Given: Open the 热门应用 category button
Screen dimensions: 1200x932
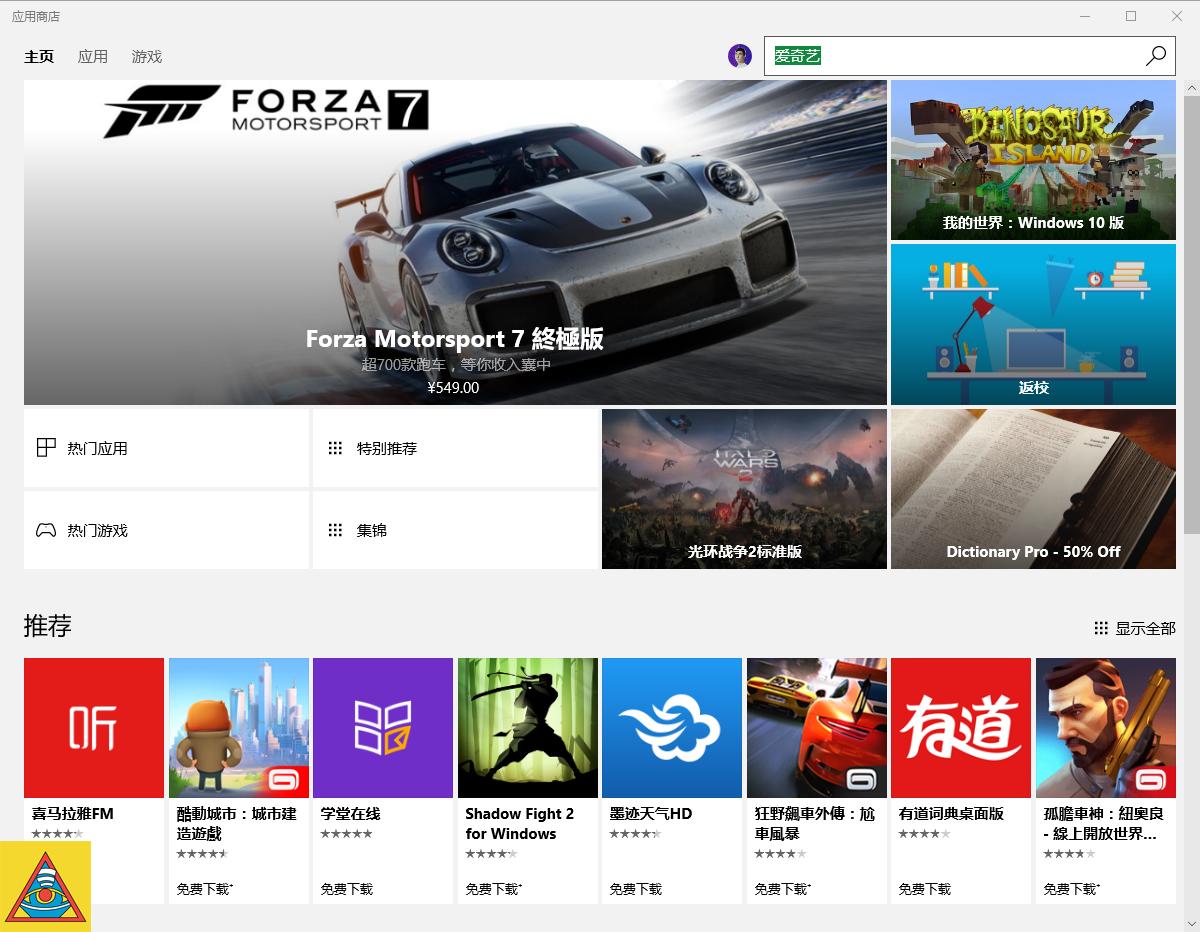Looking at the screenshot, I should tap(166, 448).
